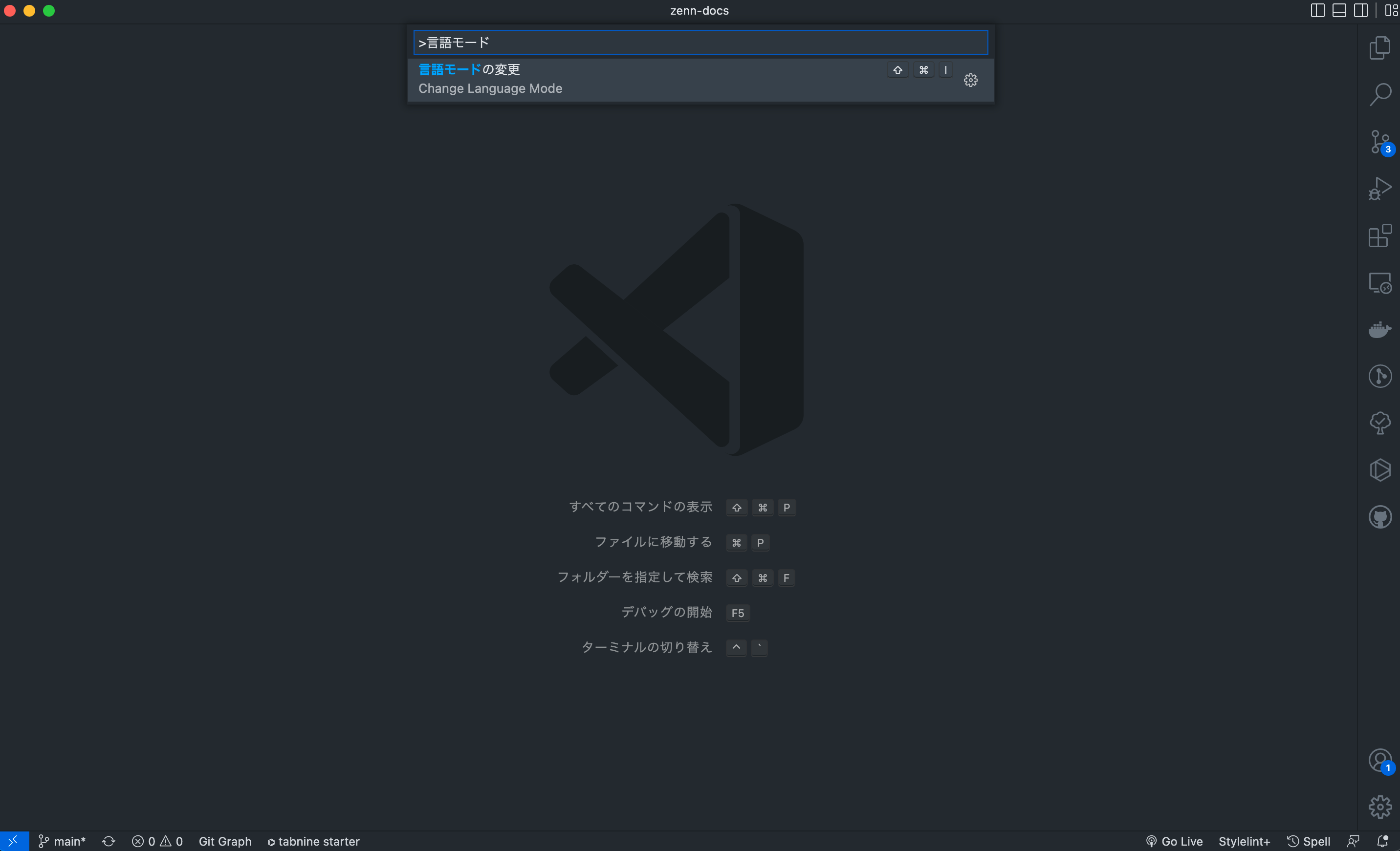Open the Extensions view icon
Viewport: 1400px width, 851px height.
tap(1380, 236)
